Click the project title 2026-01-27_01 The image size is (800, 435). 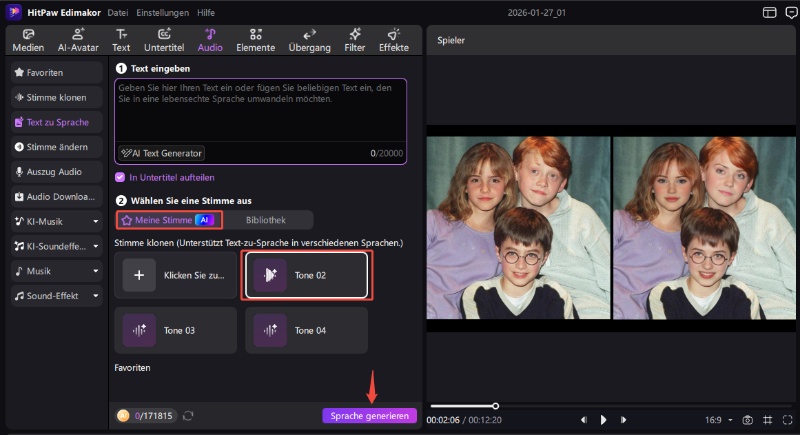(537, 13)
